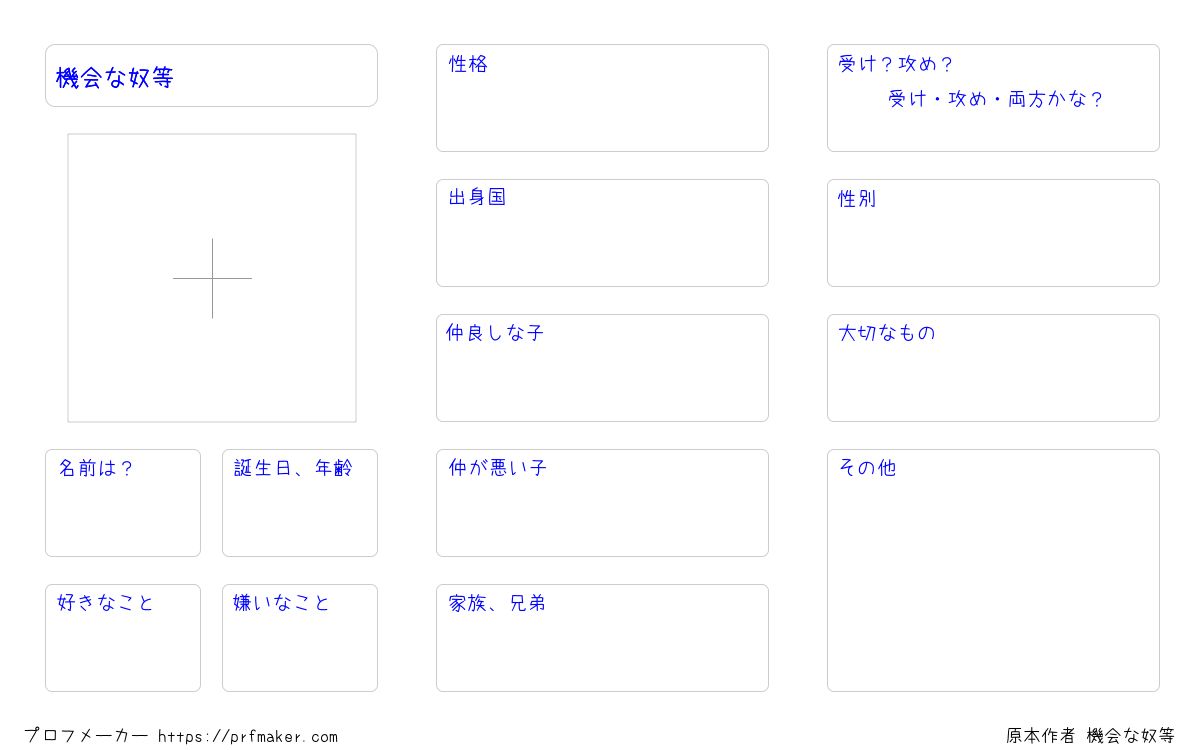The image size is (1200, 750).
Task: Click the 家族、兄弟 field
Action: [x=602, y=638]
